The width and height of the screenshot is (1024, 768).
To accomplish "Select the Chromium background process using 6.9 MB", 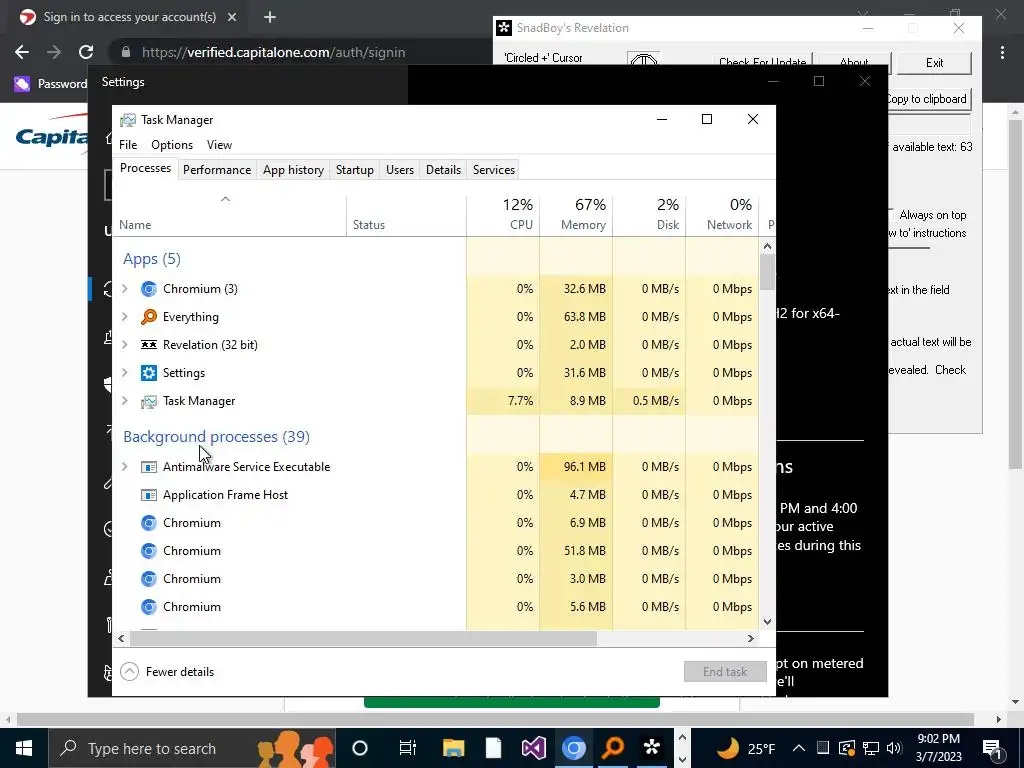I will [x=435, y=523].
